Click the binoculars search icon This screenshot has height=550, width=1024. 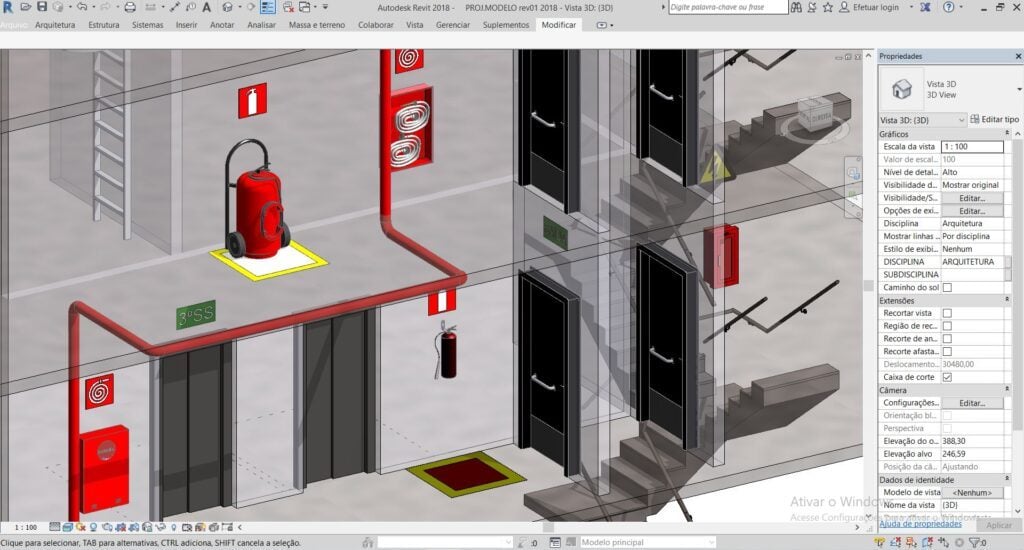point(796,7)
